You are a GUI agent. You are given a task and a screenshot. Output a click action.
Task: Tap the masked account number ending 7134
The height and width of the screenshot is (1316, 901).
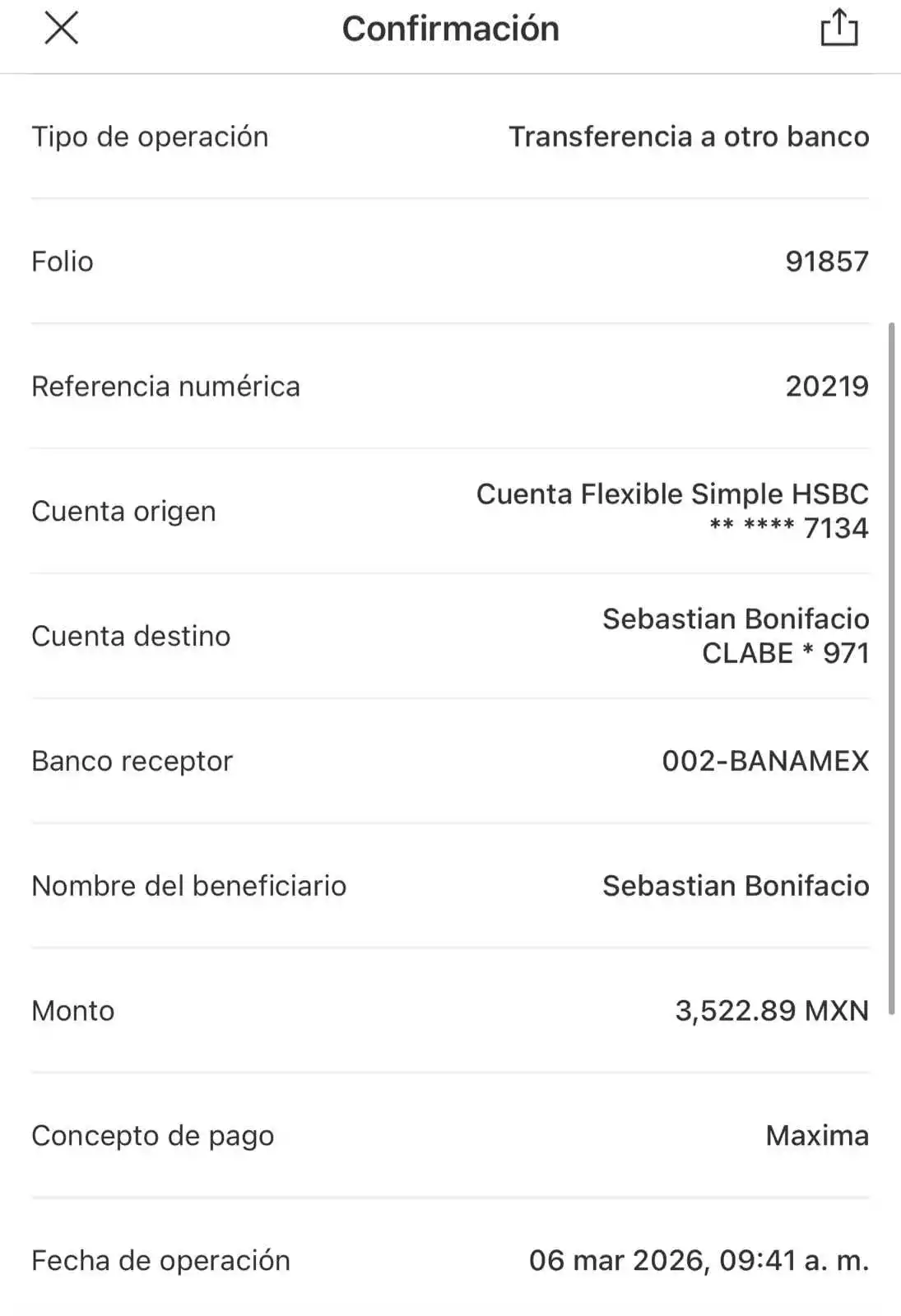[x=789, y=528]
